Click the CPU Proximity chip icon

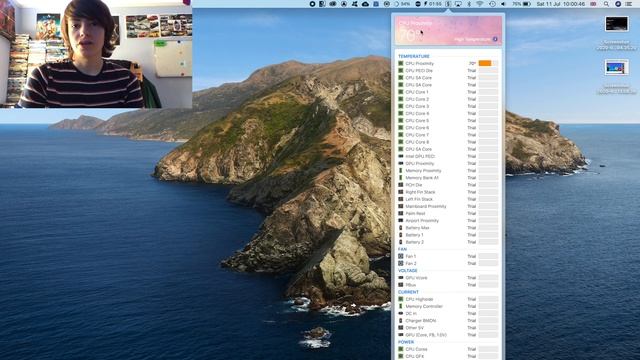click(401, 63)
